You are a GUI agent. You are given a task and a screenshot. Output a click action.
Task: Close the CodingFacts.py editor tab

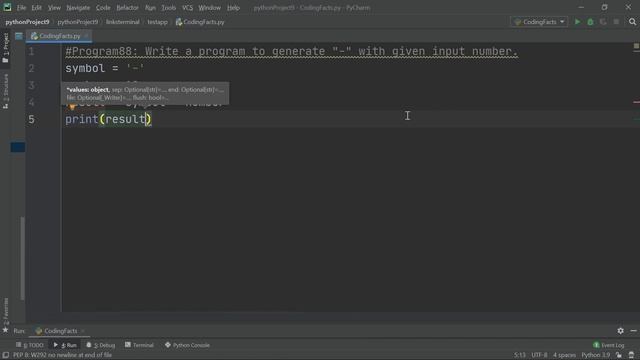(x=86, y=36)
